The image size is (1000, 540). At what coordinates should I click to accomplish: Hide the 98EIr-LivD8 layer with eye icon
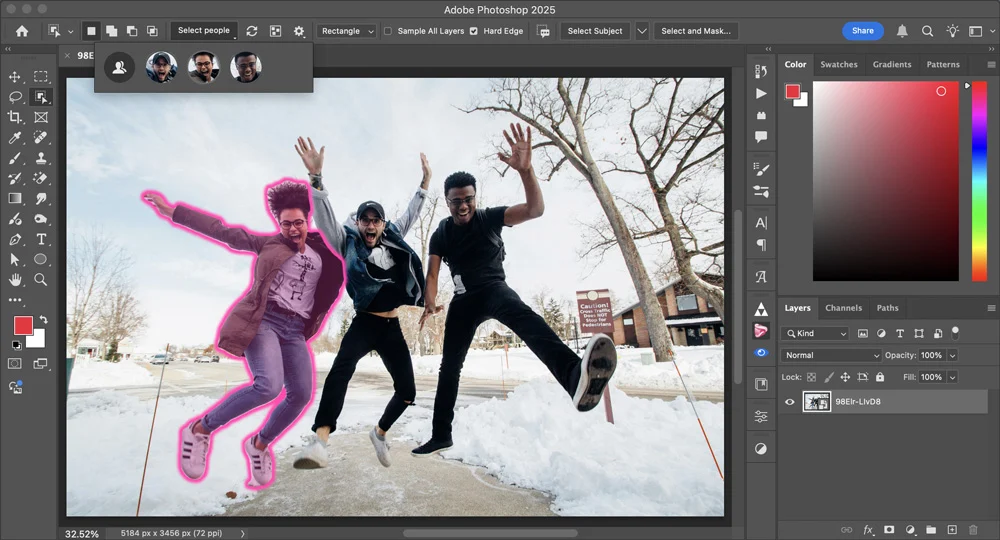tap(790, 402)
